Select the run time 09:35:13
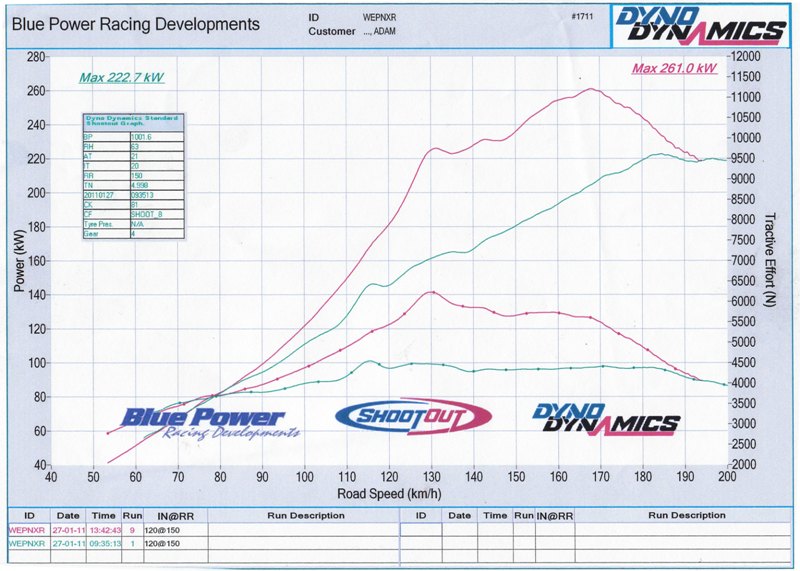The width and height of the screenshot is (800, 571). pyautogui.click(x=106, y=543)
